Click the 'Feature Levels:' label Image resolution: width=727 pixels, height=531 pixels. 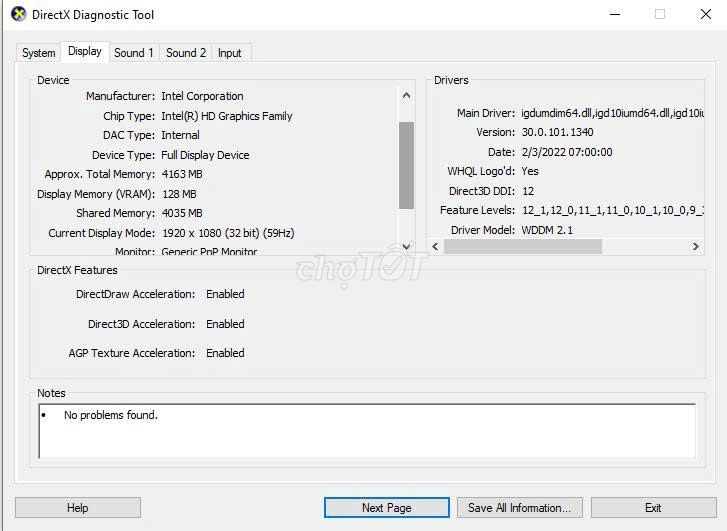(x=478, y=211)
